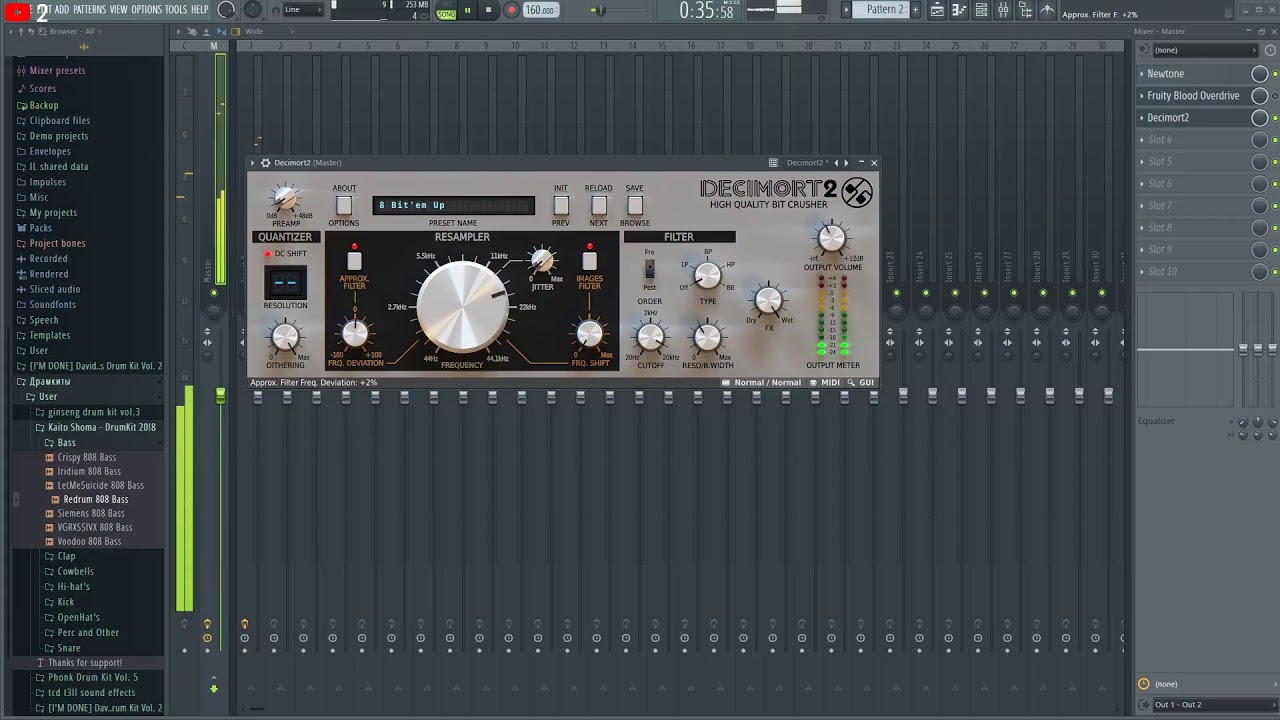
Task: Click the OUTPUT VOLUME knob
Action: pos(832,238)
